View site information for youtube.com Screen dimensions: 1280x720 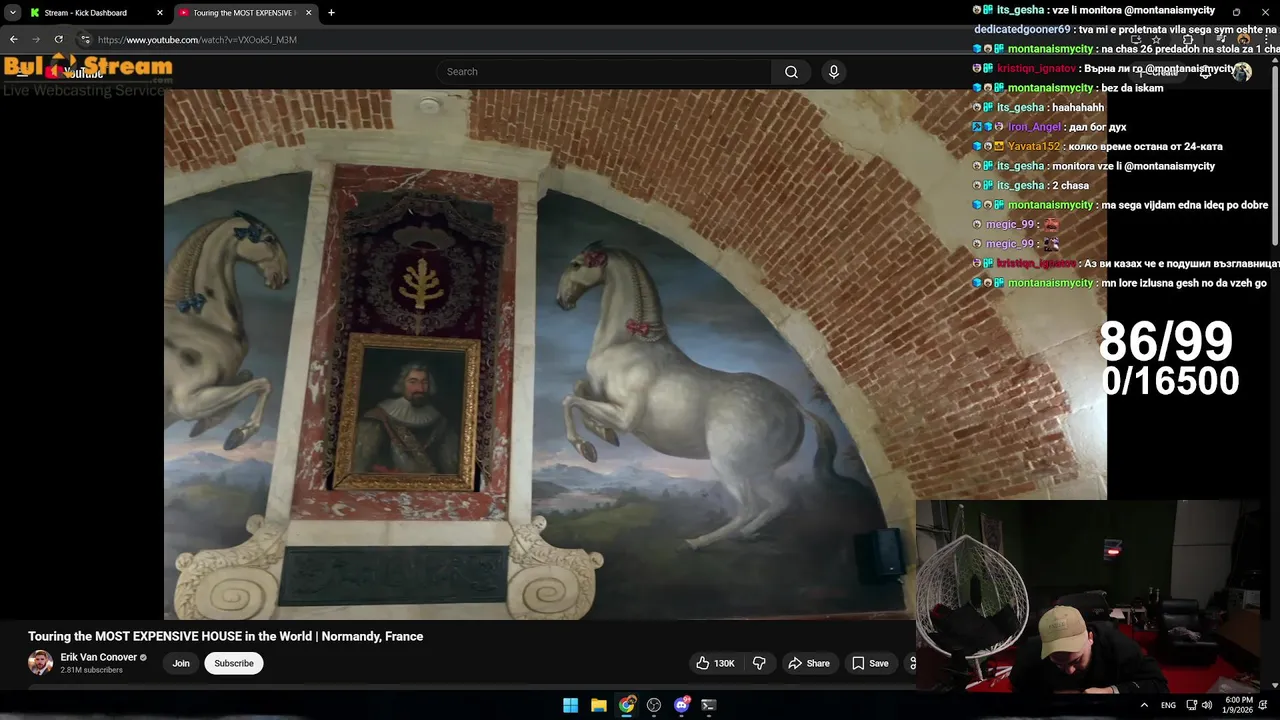(85, 40)
